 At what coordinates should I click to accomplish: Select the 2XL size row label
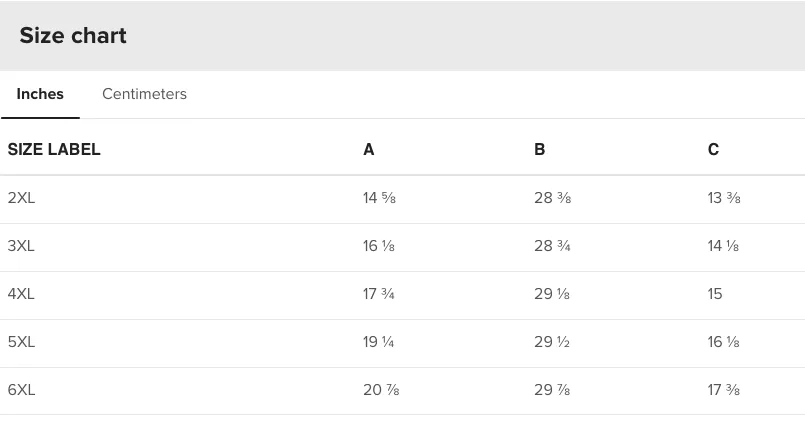tap(21, 198)
